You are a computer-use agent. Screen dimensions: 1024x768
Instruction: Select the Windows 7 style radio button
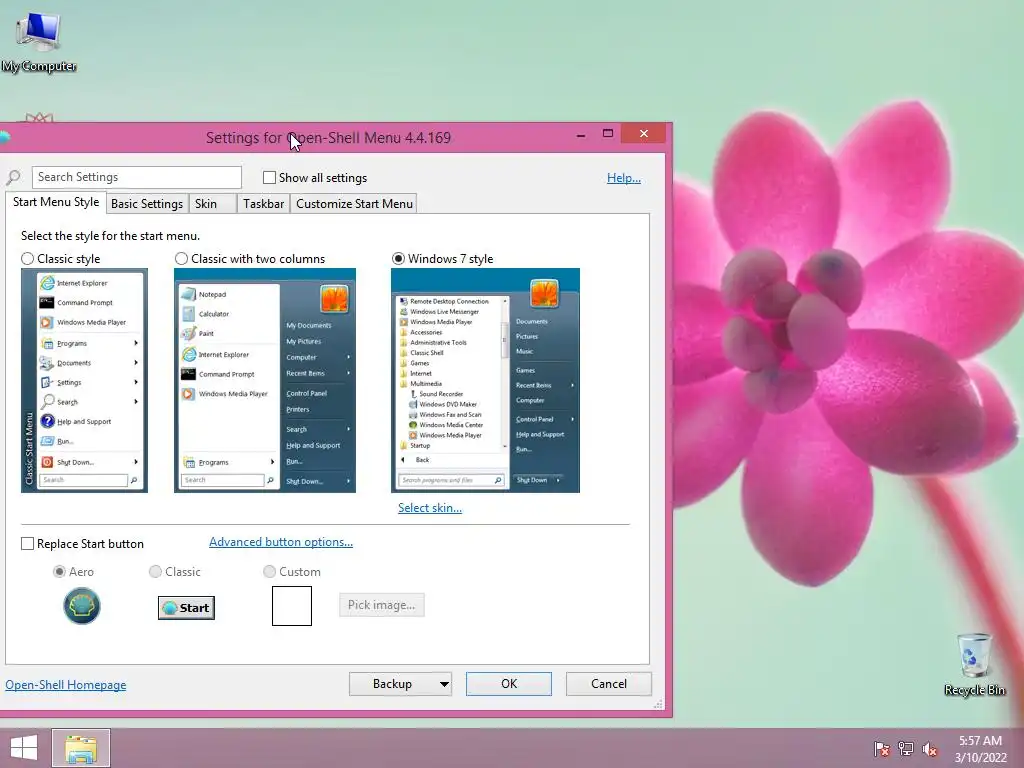point(398,259)
